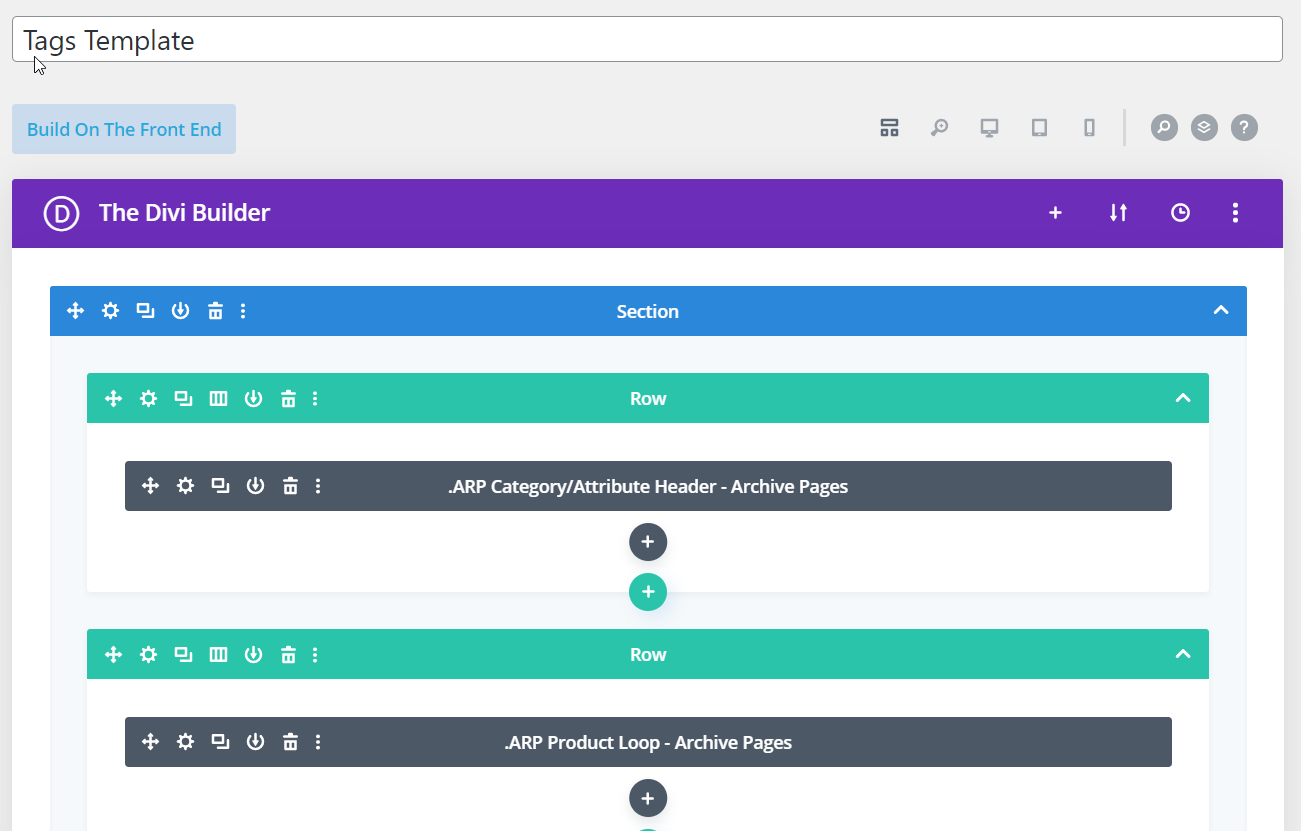Collapse the first Row
The width and height of the screenshot is (1301, 831).
1183,399
